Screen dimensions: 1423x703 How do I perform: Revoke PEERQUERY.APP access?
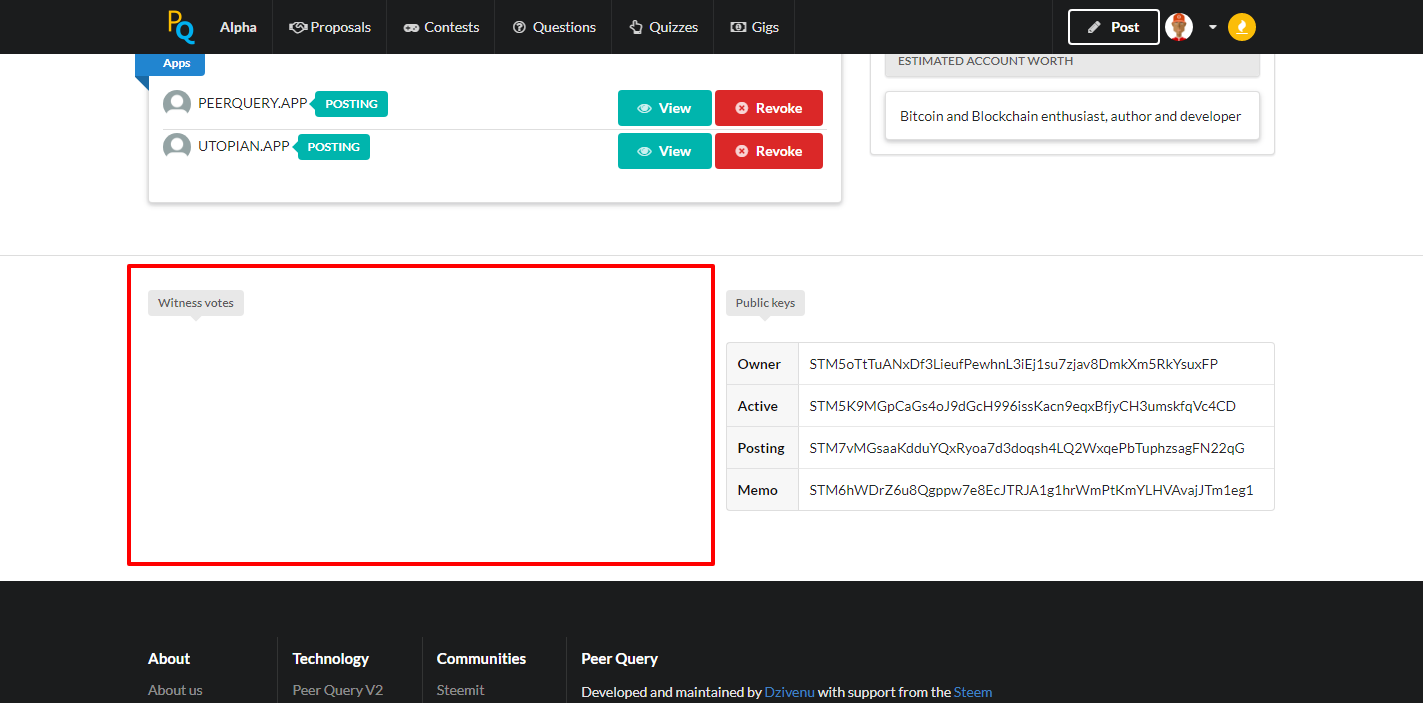click(769, 108)
